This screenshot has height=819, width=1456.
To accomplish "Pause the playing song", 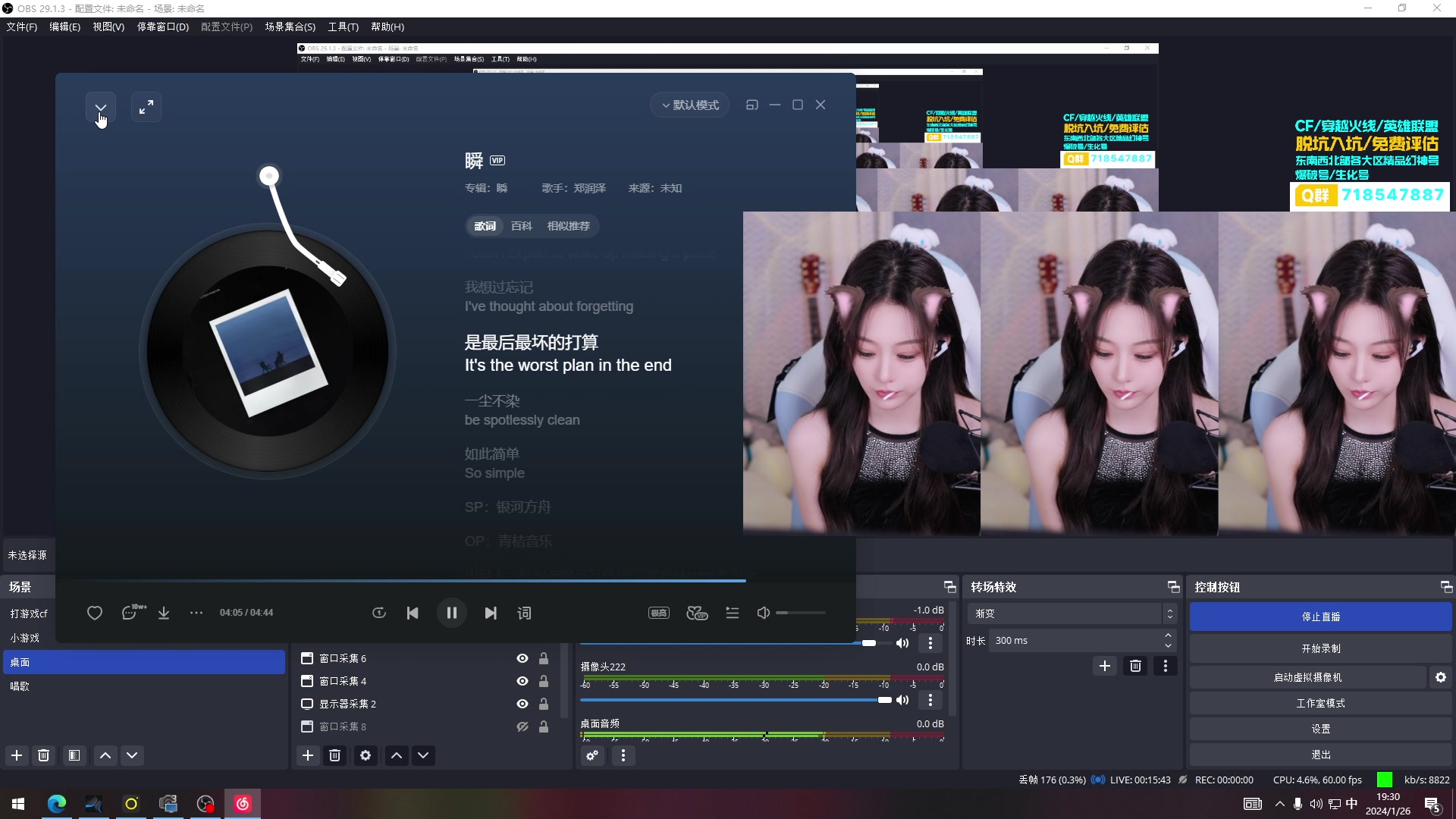I will click(452, 613).
